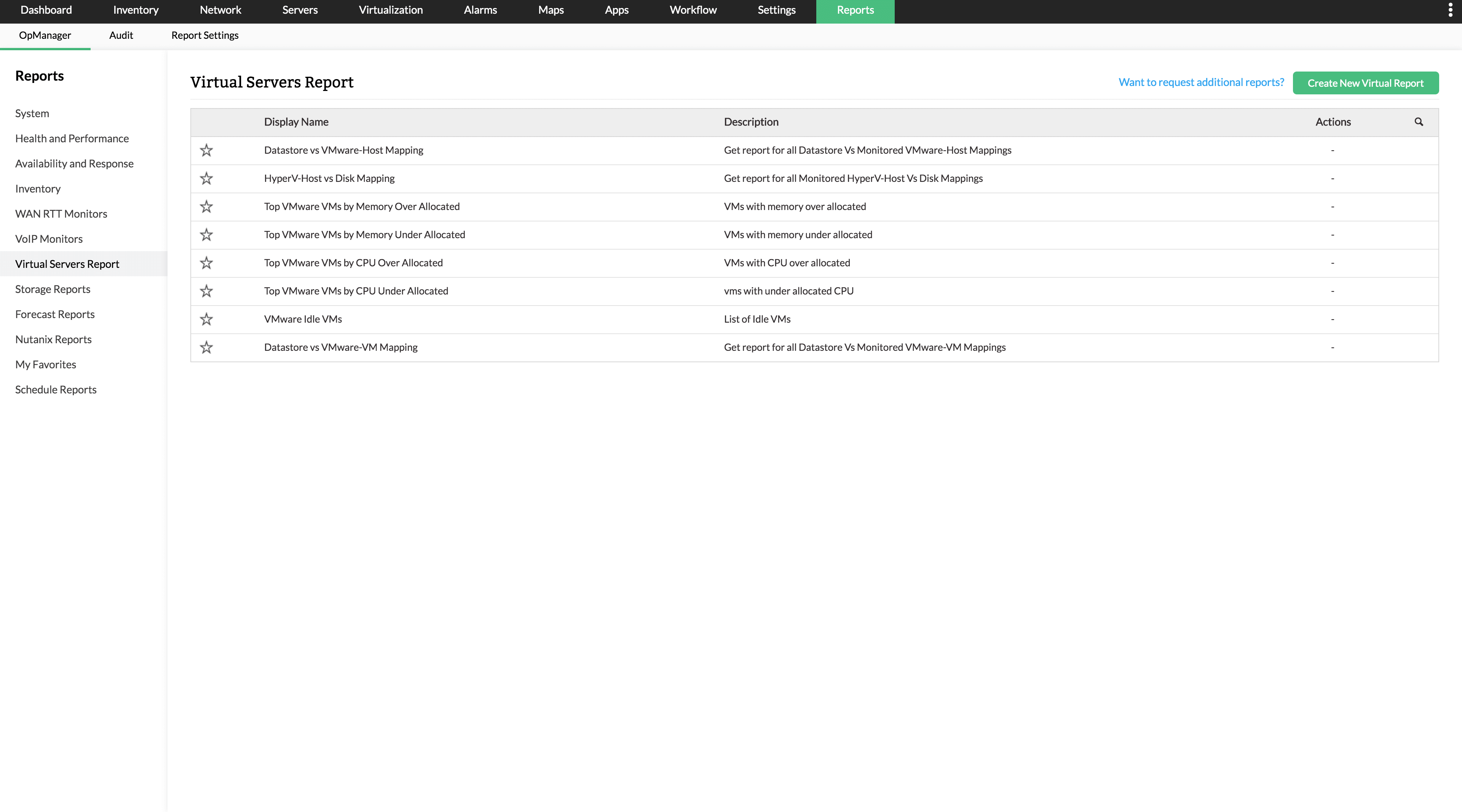Viewport: 1462px width, 812px height.
Task: Open Schedule Reports in the sidebar
Action: coord(56,389)
